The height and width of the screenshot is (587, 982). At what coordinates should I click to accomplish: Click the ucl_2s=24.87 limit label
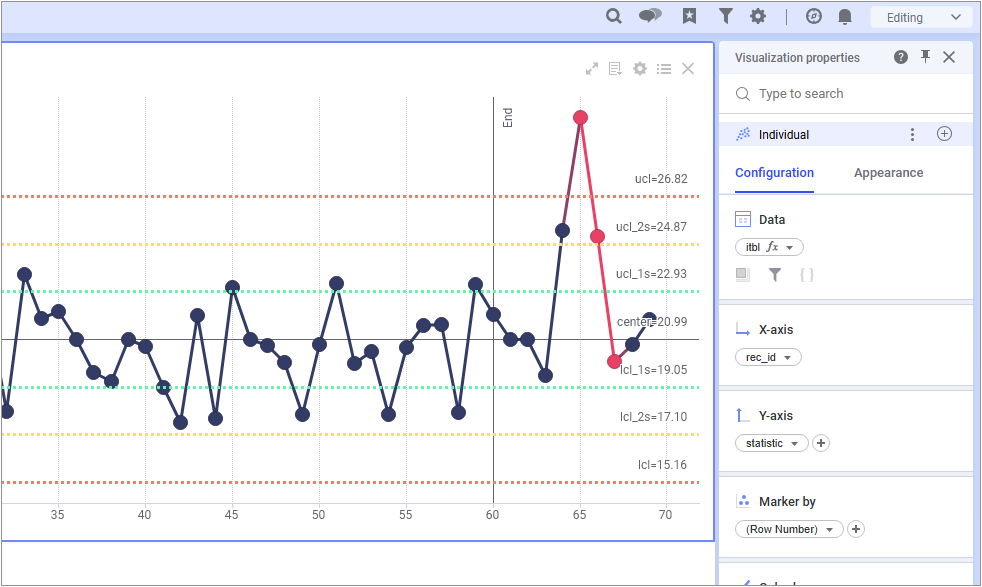651,227
